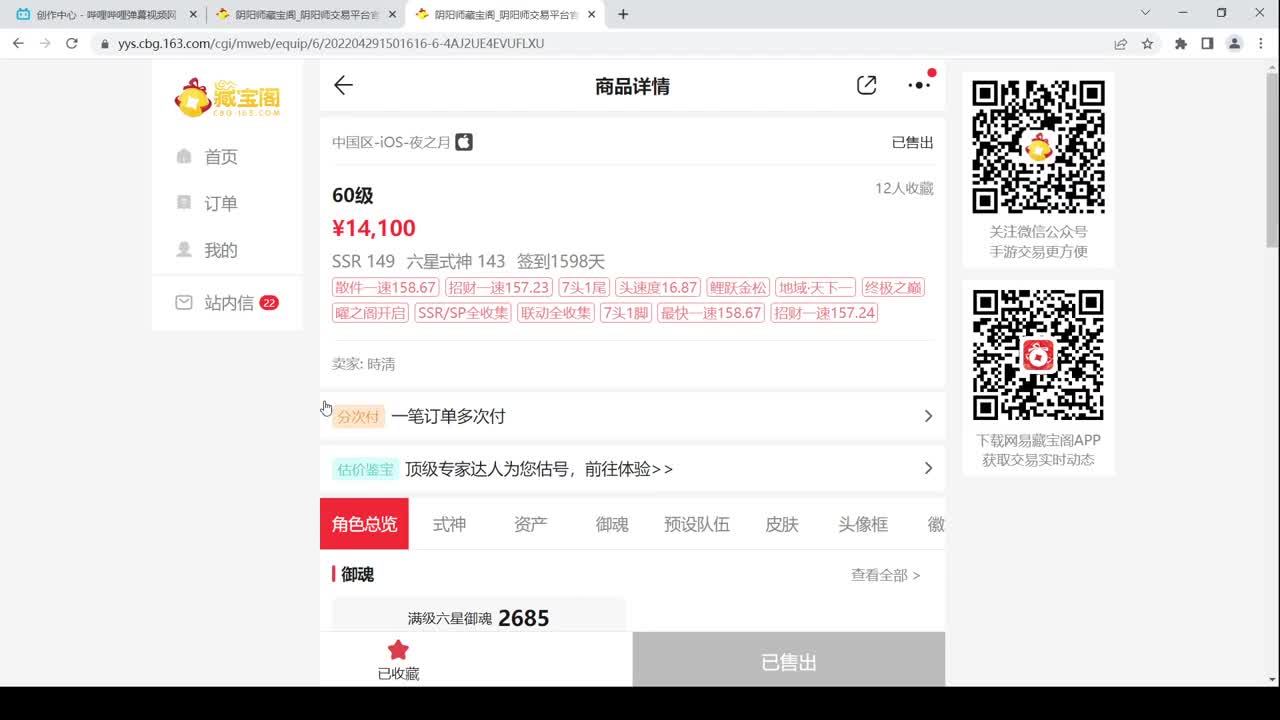
Task: Switch to the 资产 tab
Action: pyautogui.click(x=529, y=523)
